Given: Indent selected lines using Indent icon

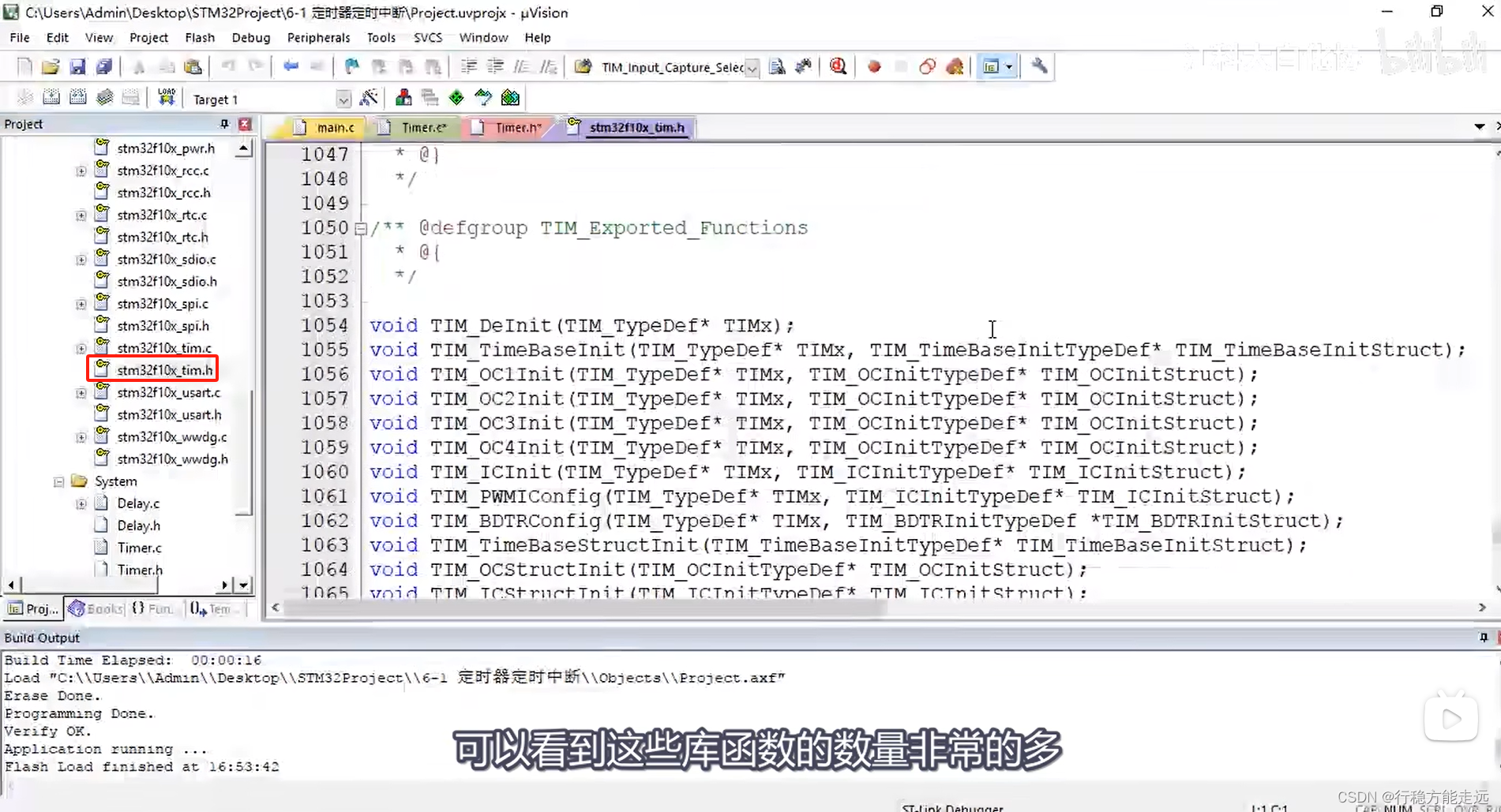Looking at the screenshot, I should (x=469, y=67).
